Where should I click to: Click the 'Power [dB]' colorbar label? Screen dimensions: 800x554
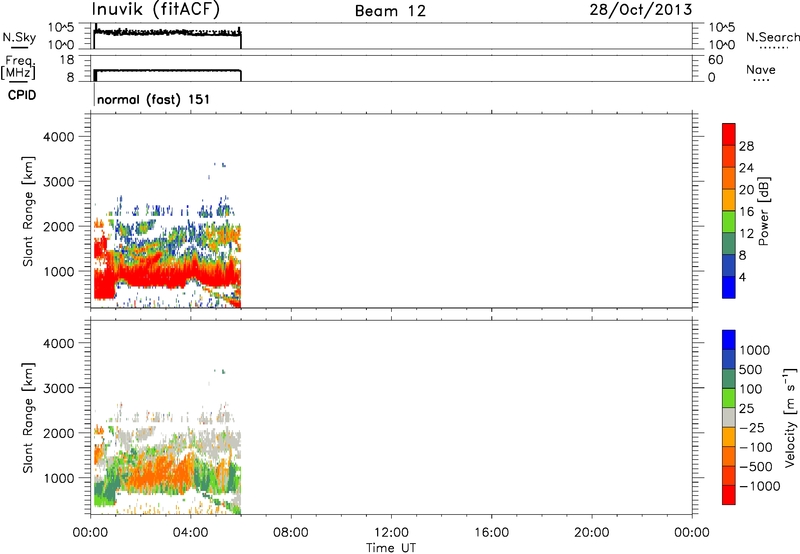[764, 211]
